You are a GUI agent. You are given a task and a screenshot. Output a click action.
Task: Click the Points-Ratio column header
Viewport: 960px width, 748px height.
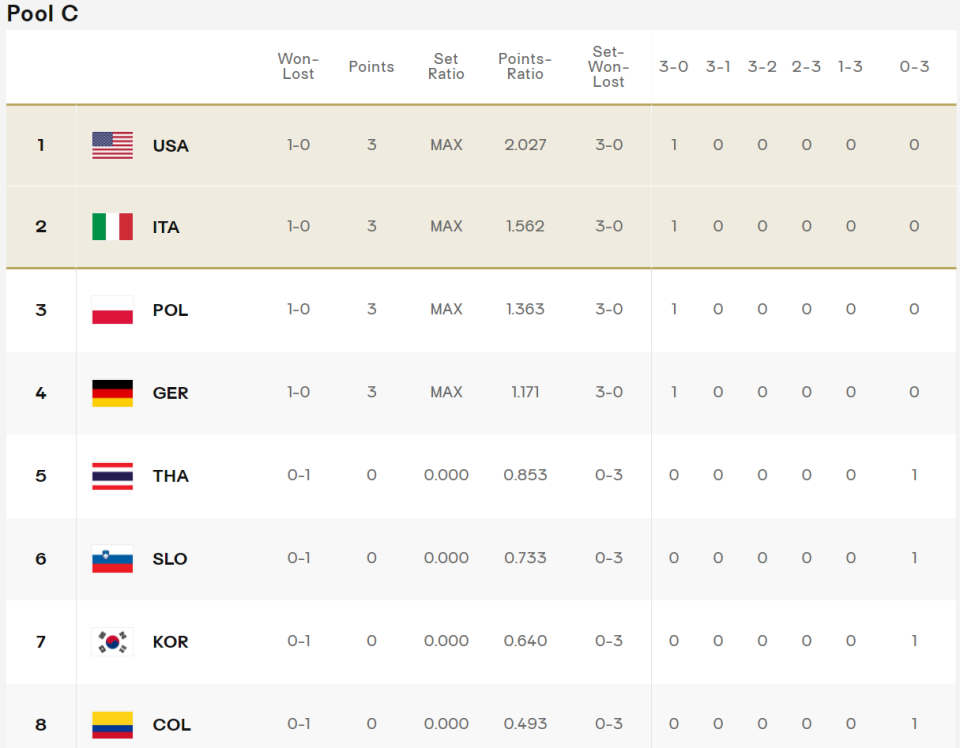tap(525, 66)
